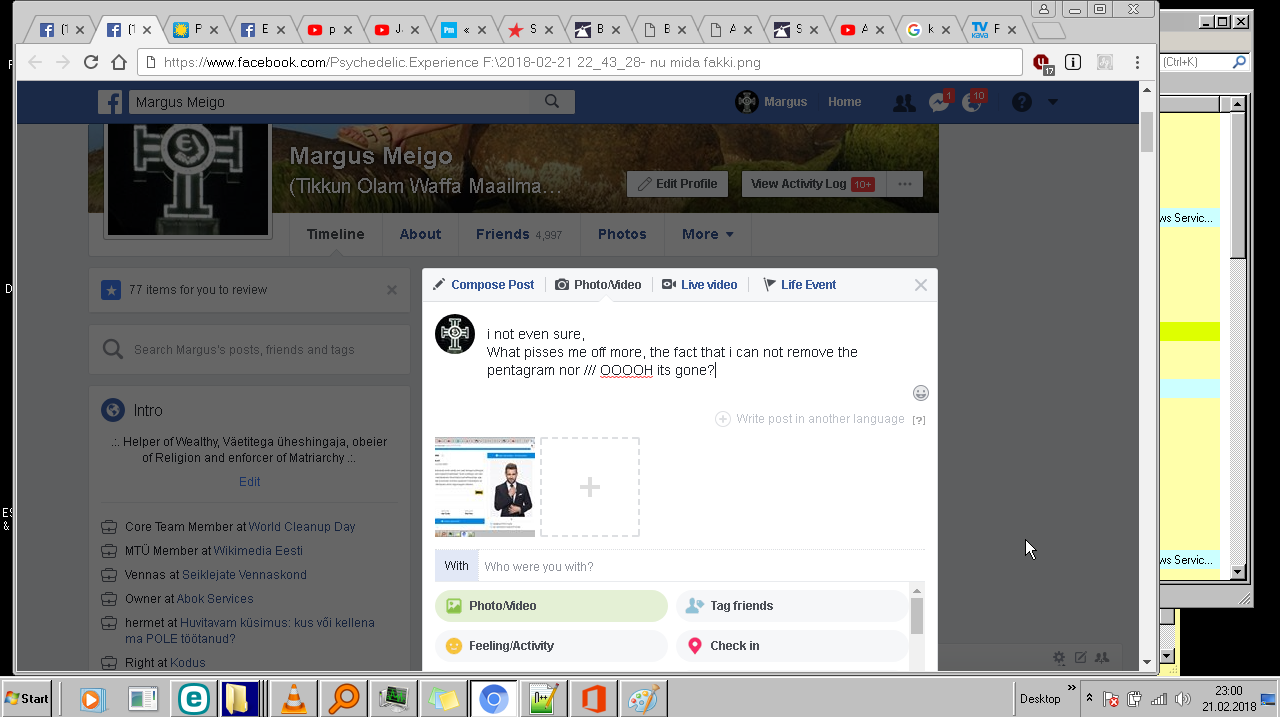This screenshot has width=1280, height=717.
Task: Click Edit under the Intro bio
Action: (250, 482)
